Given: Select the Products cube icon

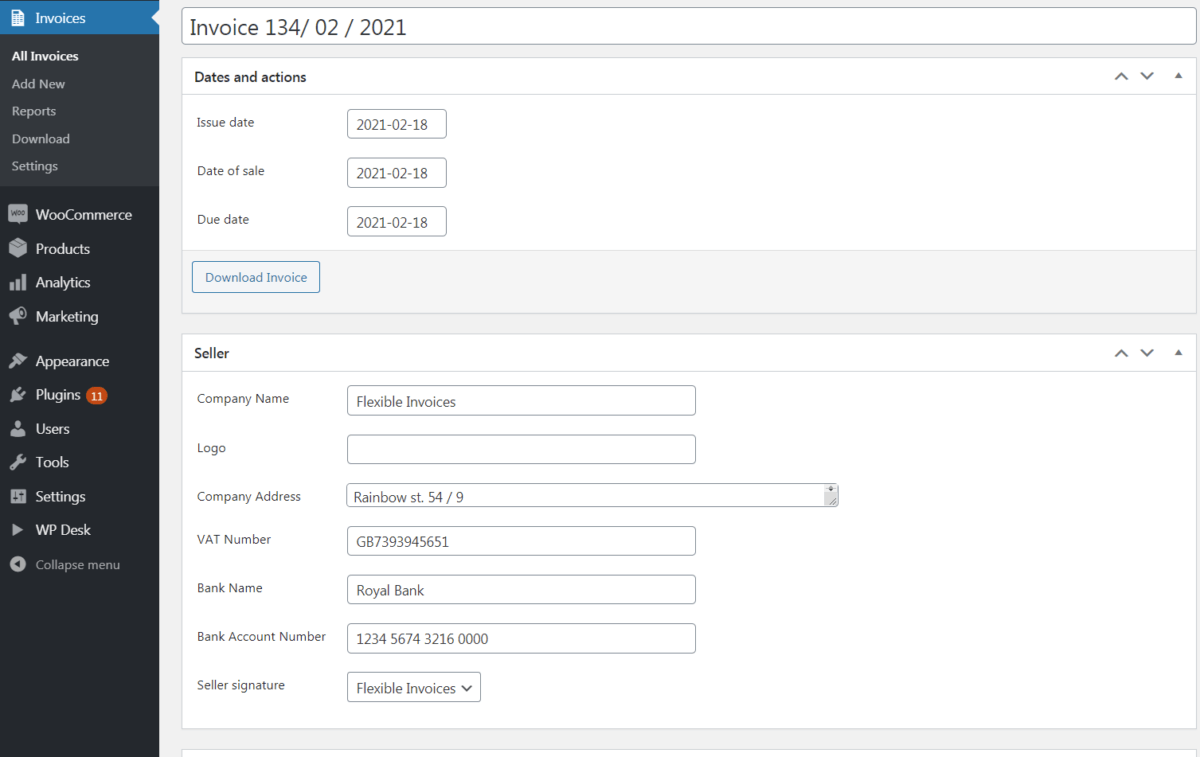Looking at the screenshot, I should click(18, 248).
